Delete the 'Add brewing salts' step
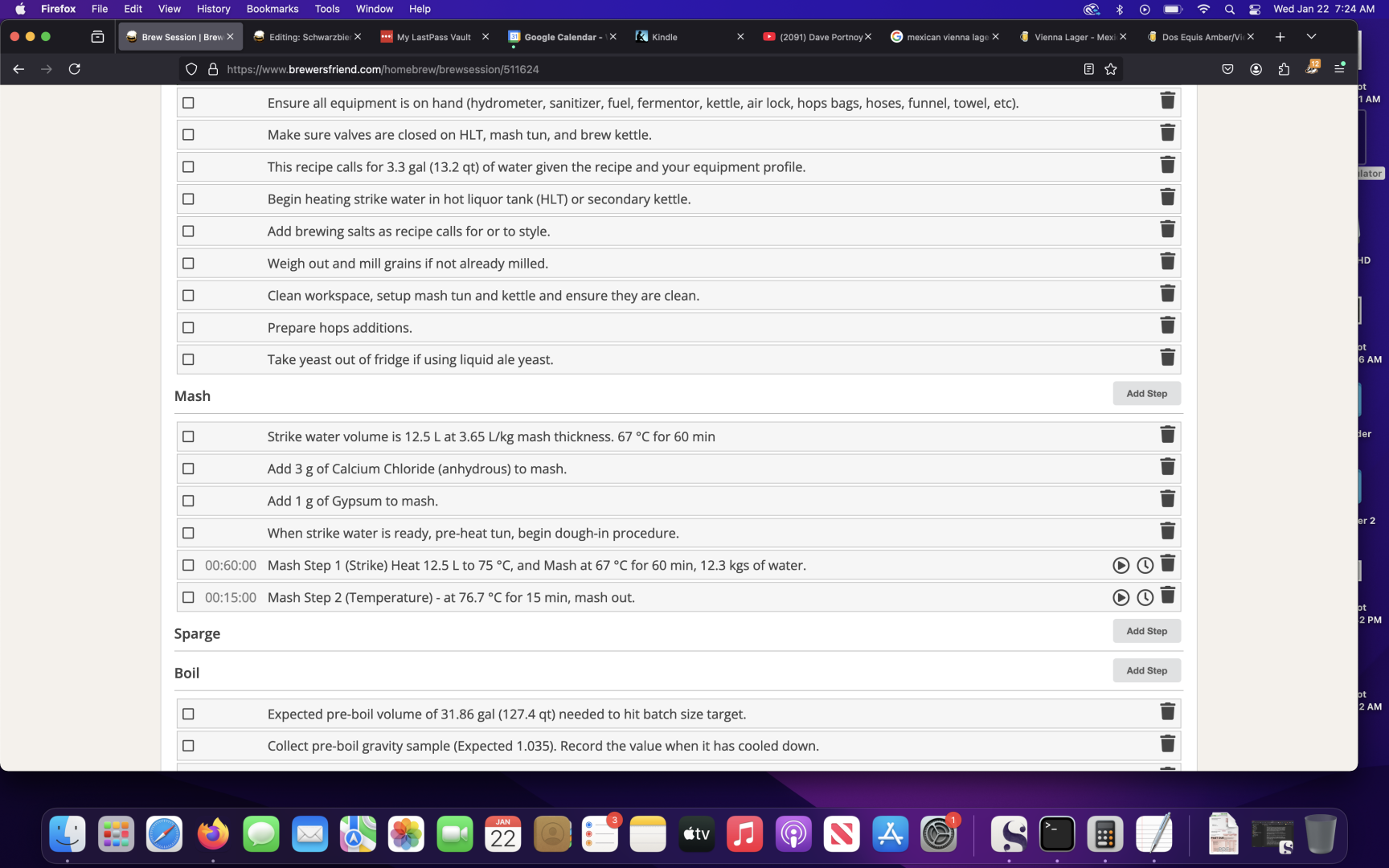This screenshot has height=868, width=1389. click(1167, 229)
